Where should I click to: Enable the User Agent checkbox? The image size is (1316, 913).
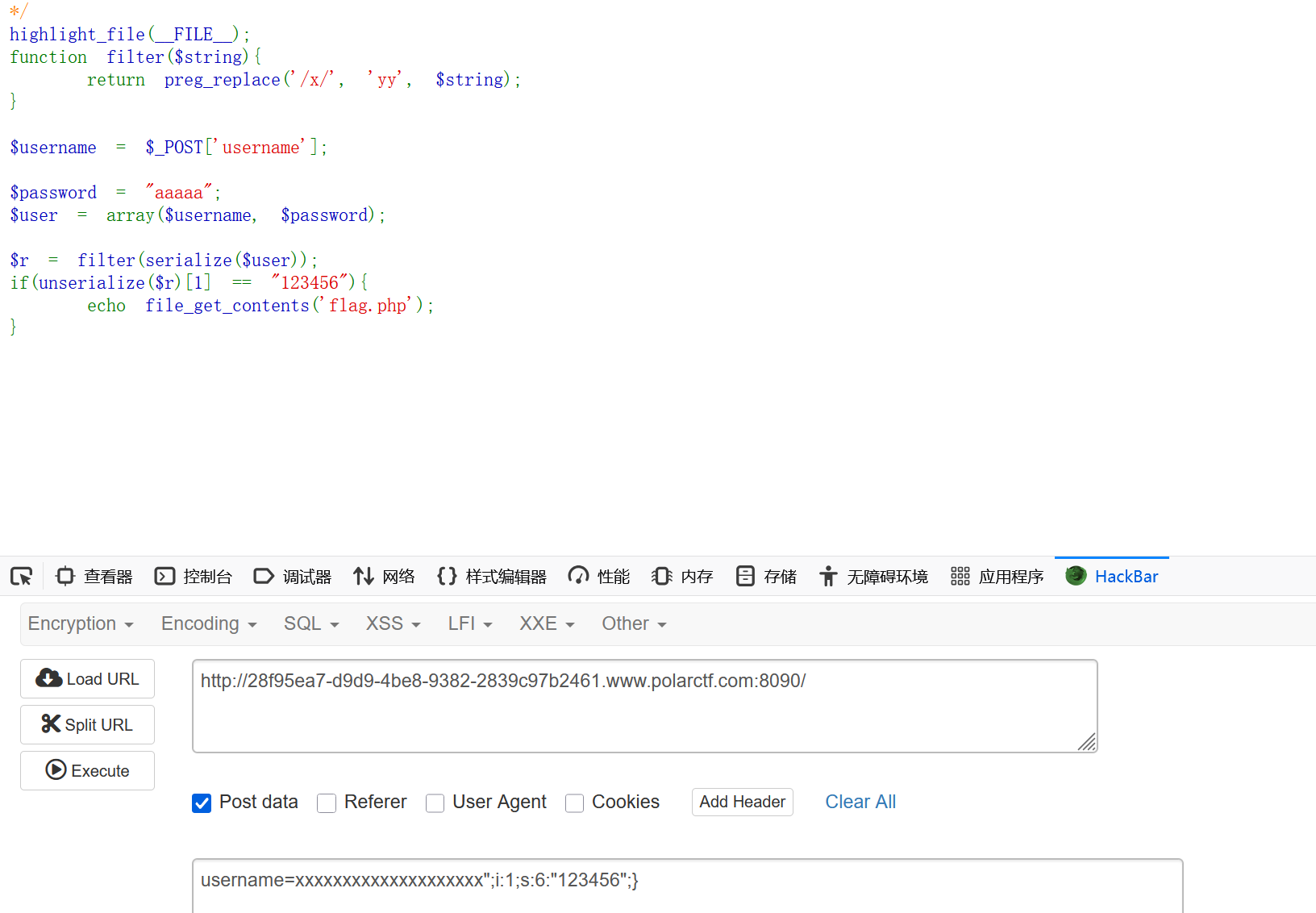[x=435, y=803]
